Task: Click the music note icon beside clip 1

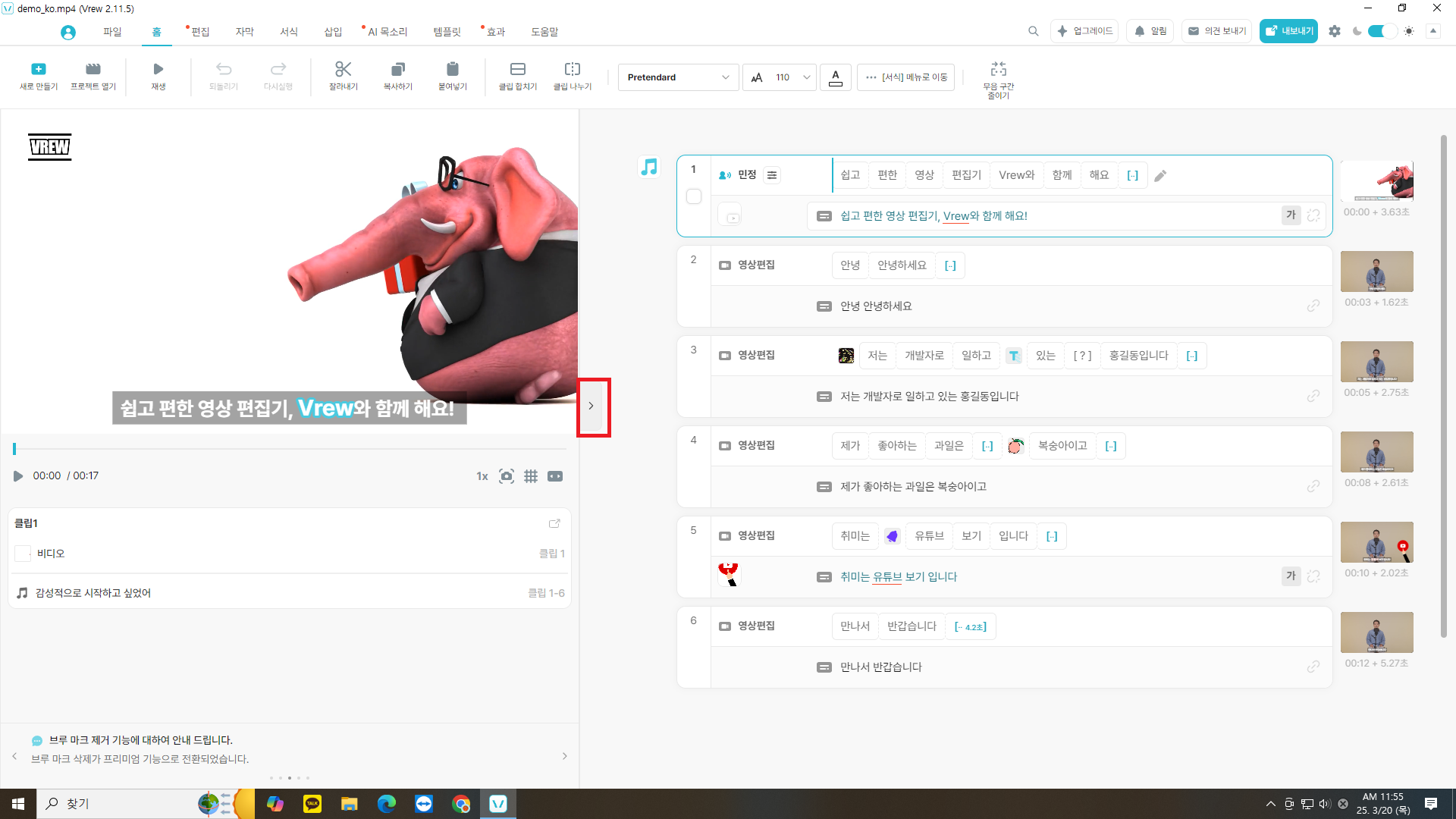Action: click(649, 167)
